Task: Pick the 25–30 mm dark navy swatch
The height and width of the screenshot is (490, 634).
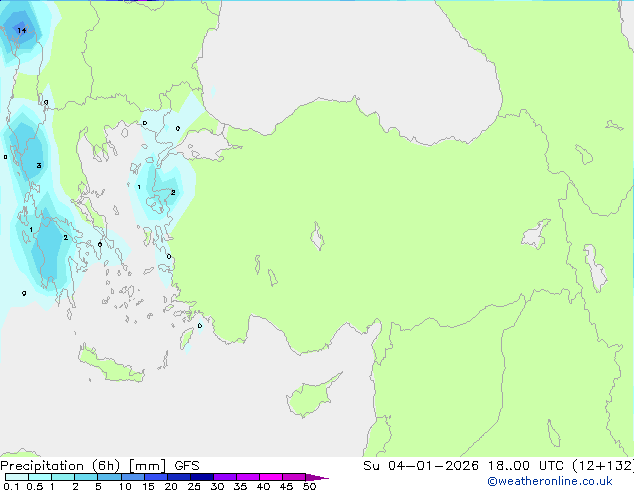Action: pos(201,477)
